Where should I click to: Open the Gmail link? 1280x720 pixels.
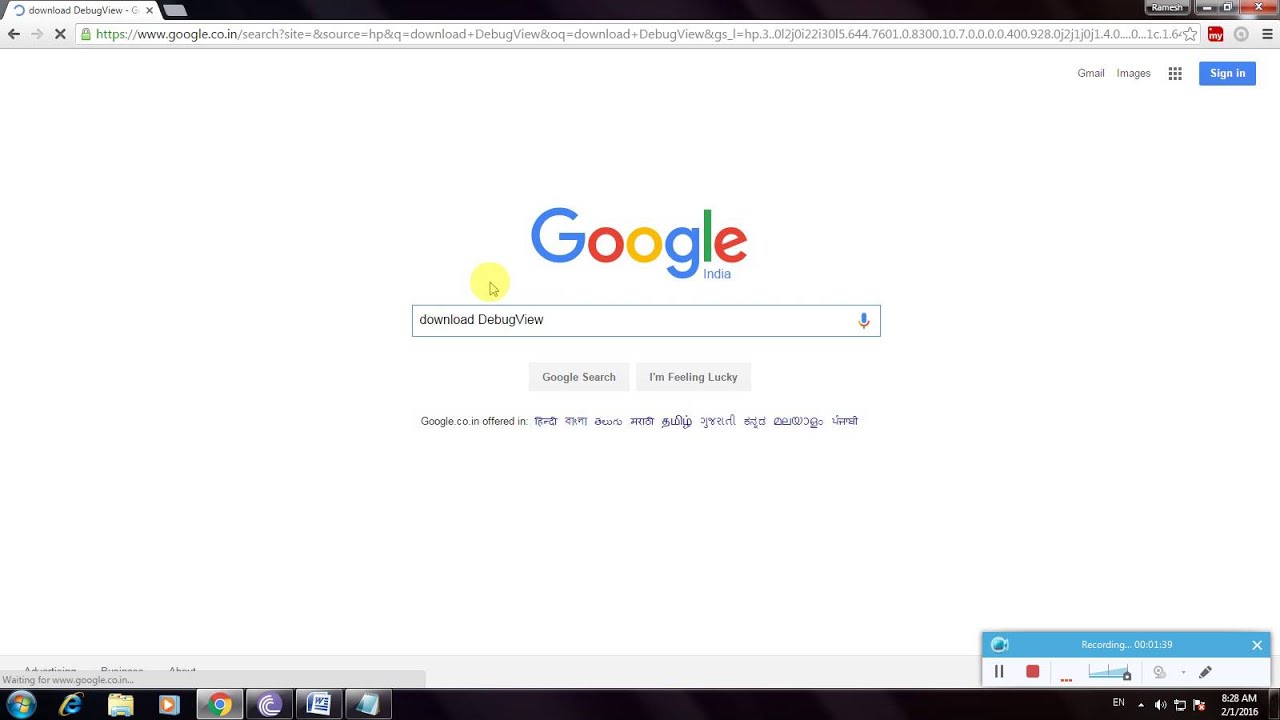1091,73
